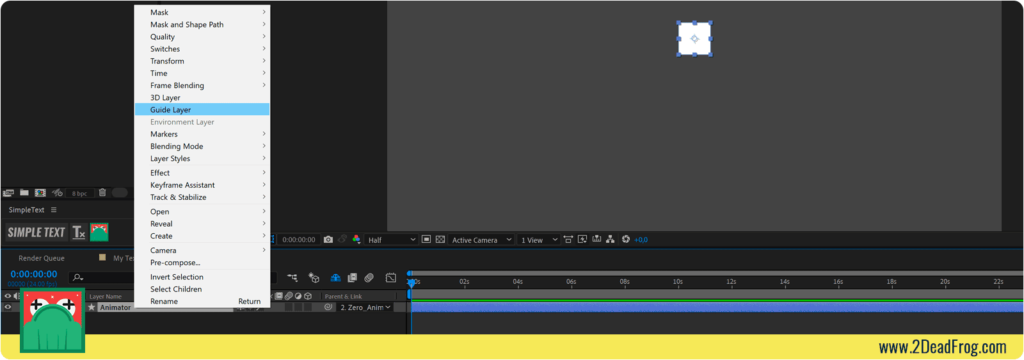The image size is (1024, 360).
Task: Delete selected item with trash icon
Action: click(103, 193)
